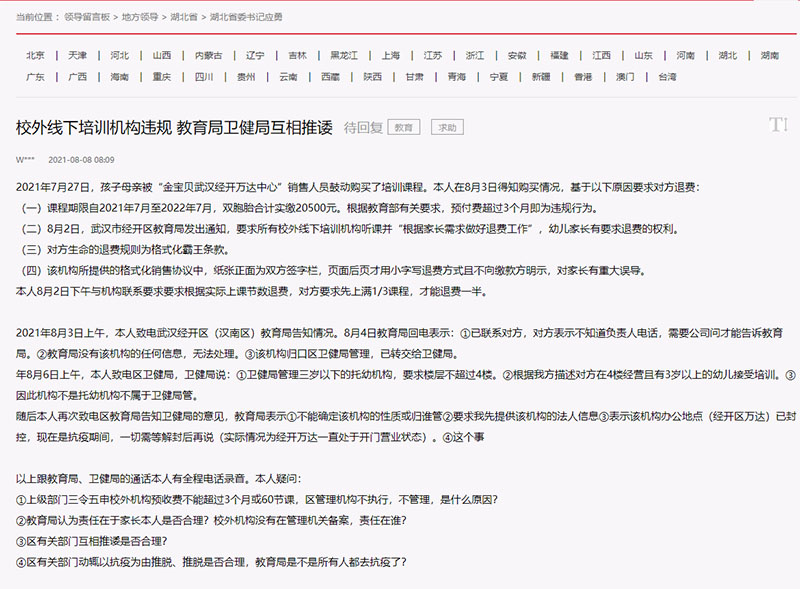Go to the 湖南 province page
Viewport: 800px width, 589px height.
(769, 55)
